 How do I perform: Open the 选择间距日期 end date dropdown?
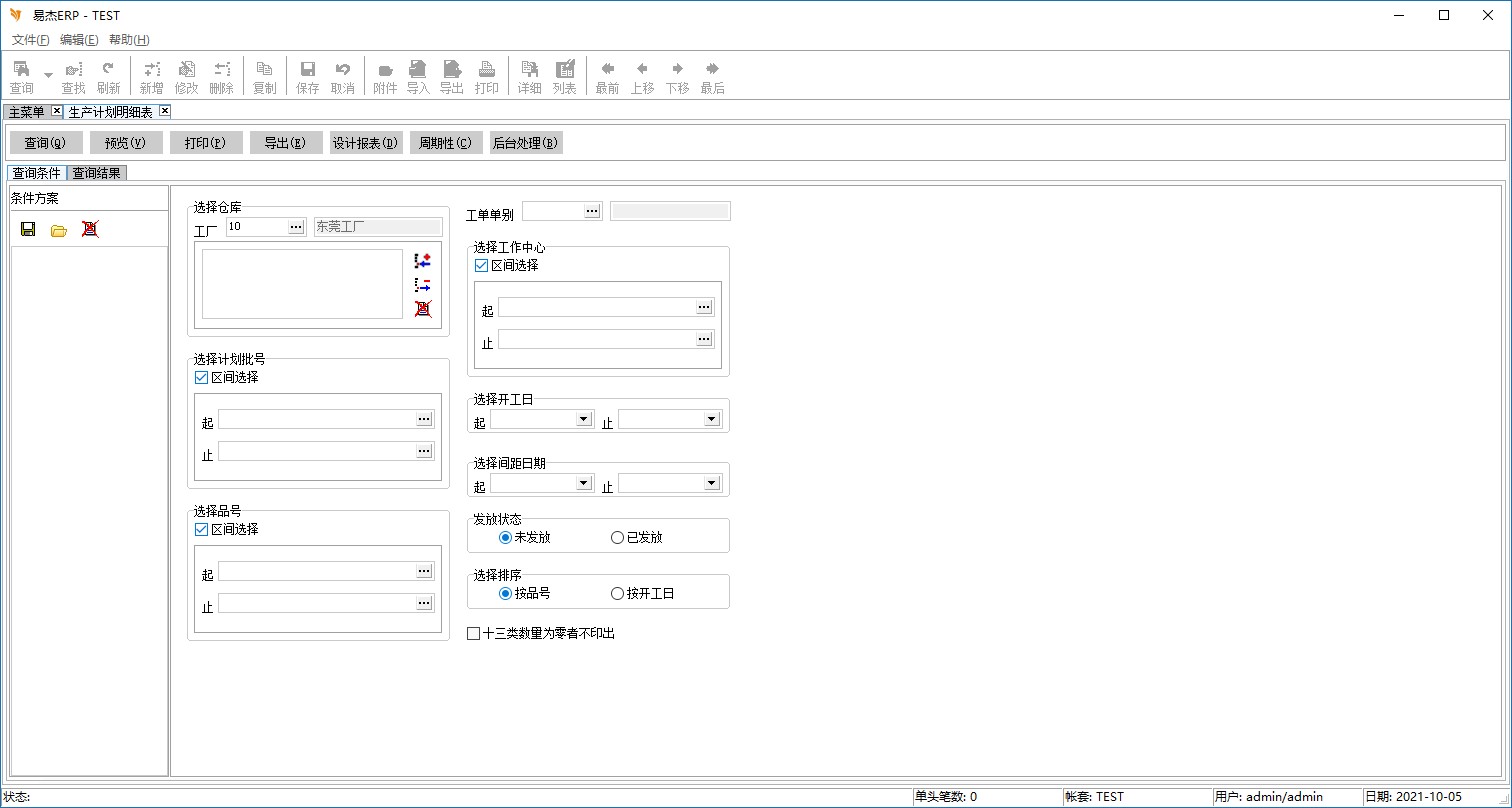[712, 483]
